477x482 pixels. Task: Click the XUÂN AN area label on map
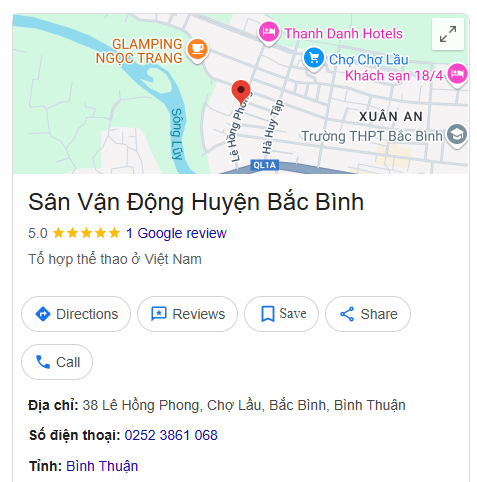[x=391, y=117]
